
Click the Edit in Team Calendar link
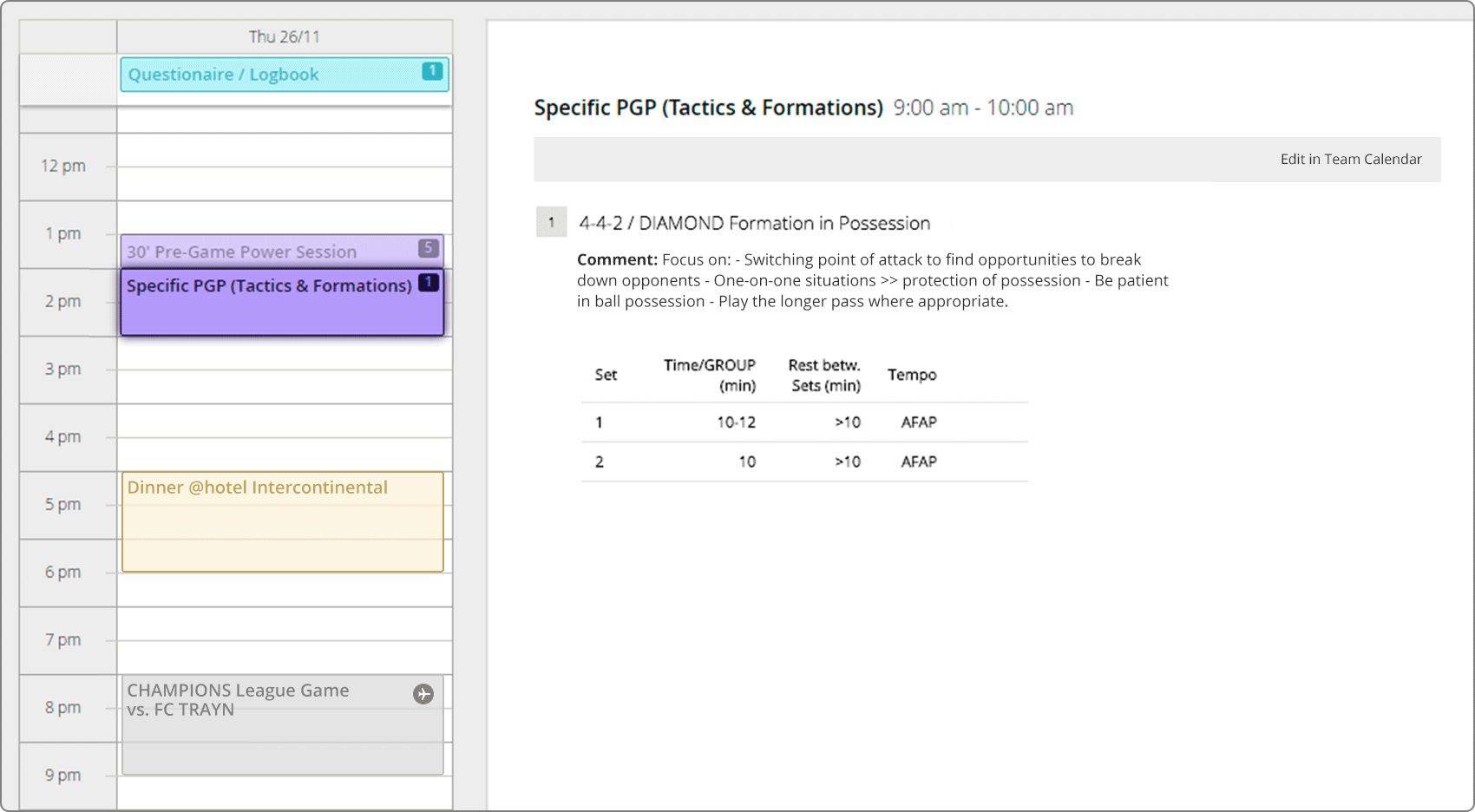1350,159
